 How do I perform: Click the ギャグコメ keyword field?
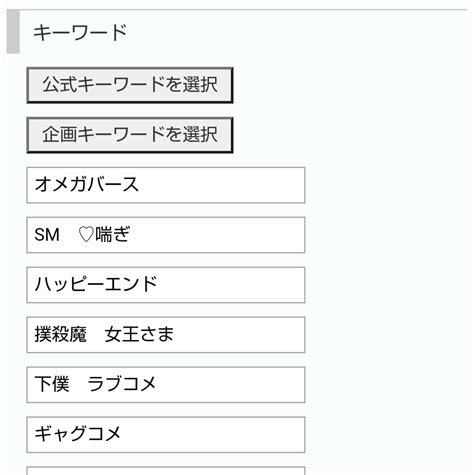[x=166, y=435]
